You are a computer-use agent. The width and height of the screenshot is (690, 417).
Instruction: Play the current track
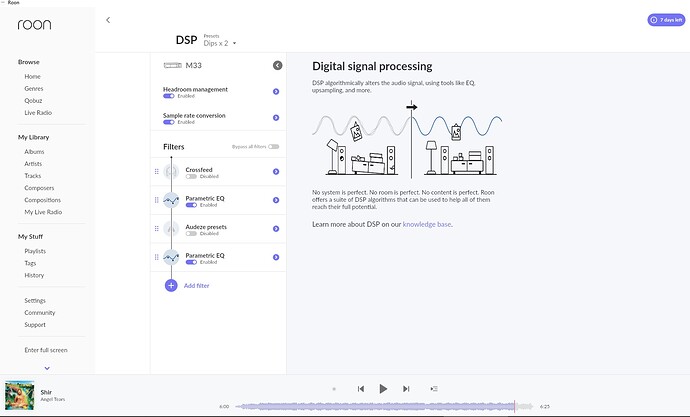383,389
